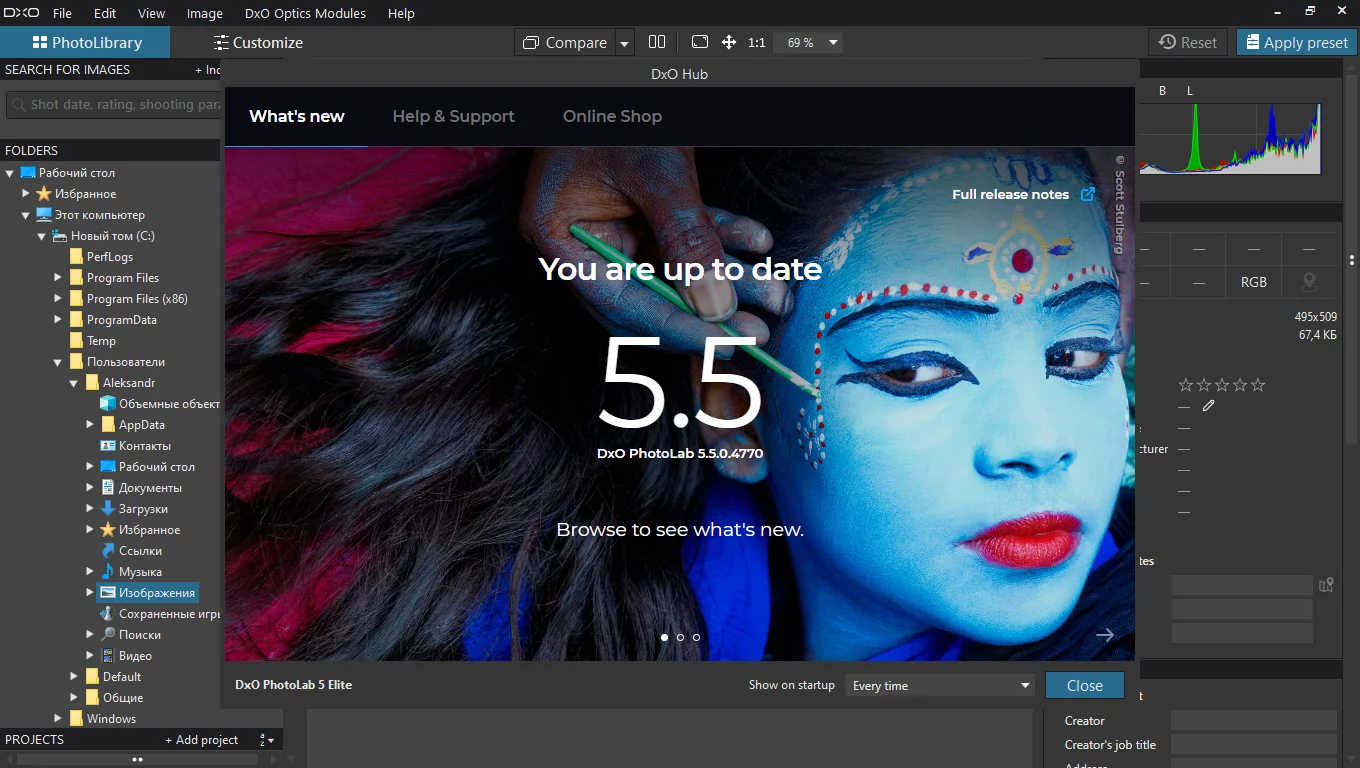Image resolution: width=1360 pixels, height=768 pixels.
Task: Set zoom to 1:1
Action: tap(756, 42)
